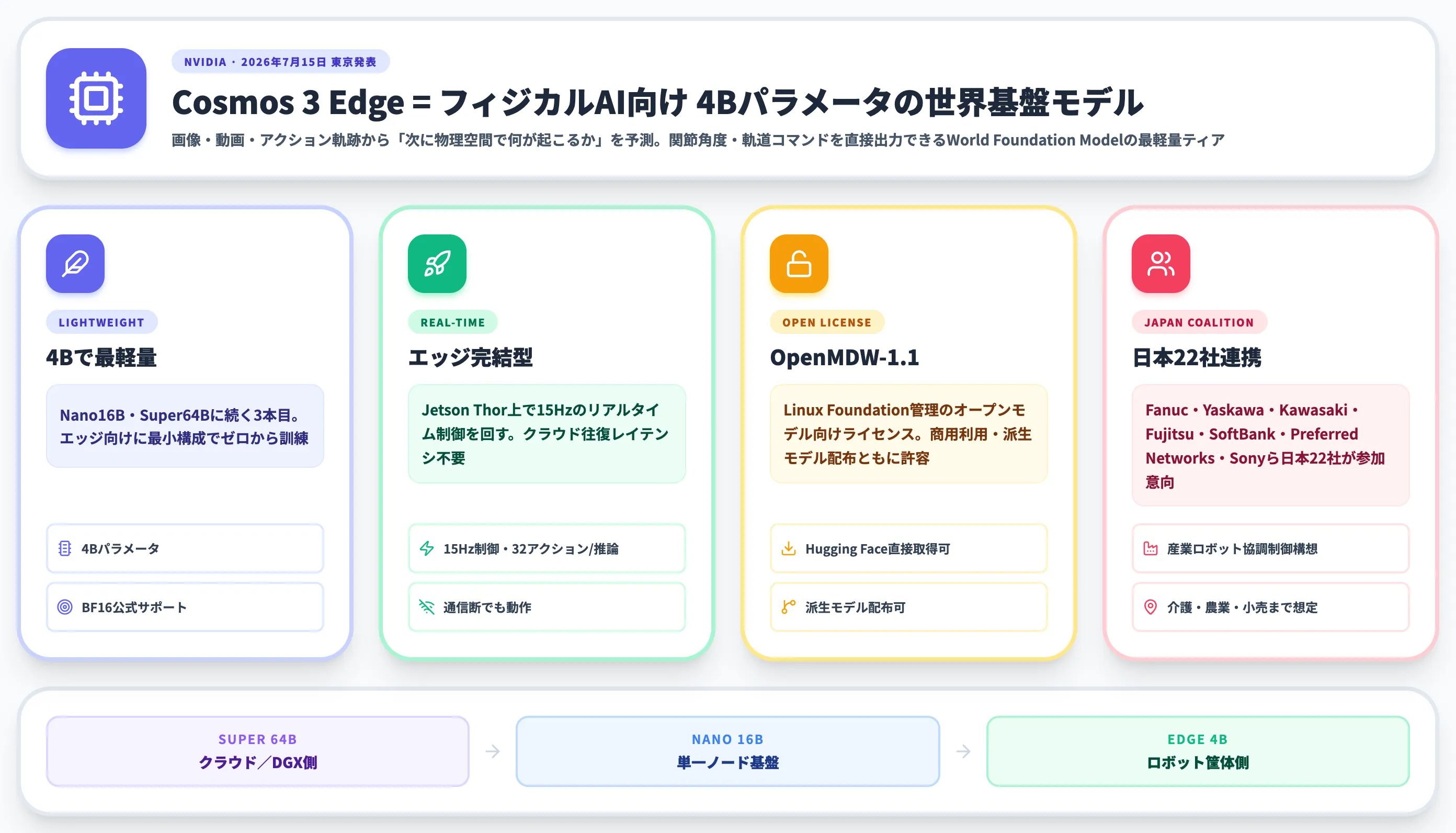The width and height of the screenshot is (1456, 833).
Task: Select the NANO 16B 単一ノード基盤 tier box
Action: pos(727,751)
